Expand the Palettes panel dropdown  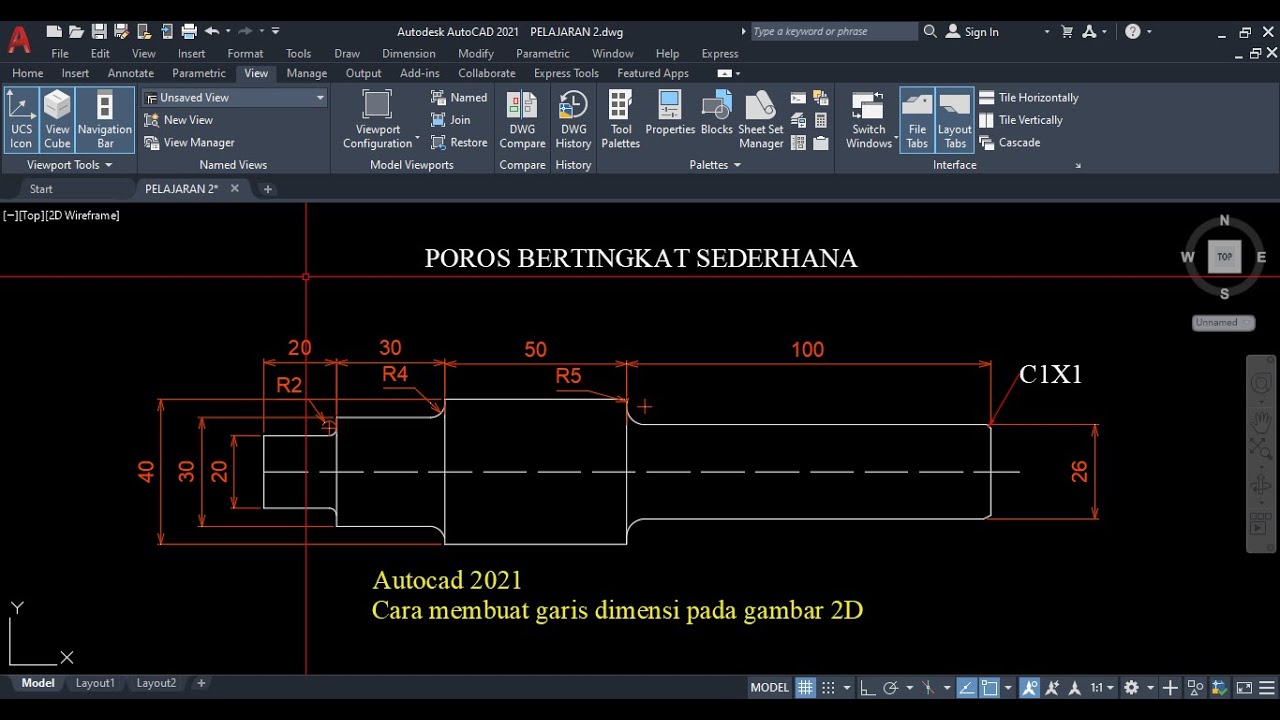(x=715, y=165)
